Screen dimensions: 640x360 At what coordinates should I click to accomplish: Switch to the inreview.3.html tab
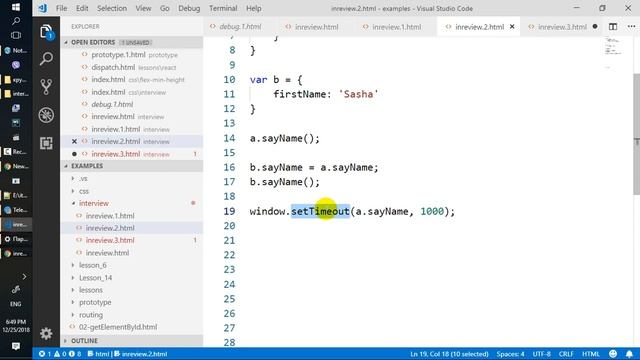point(562,27)
